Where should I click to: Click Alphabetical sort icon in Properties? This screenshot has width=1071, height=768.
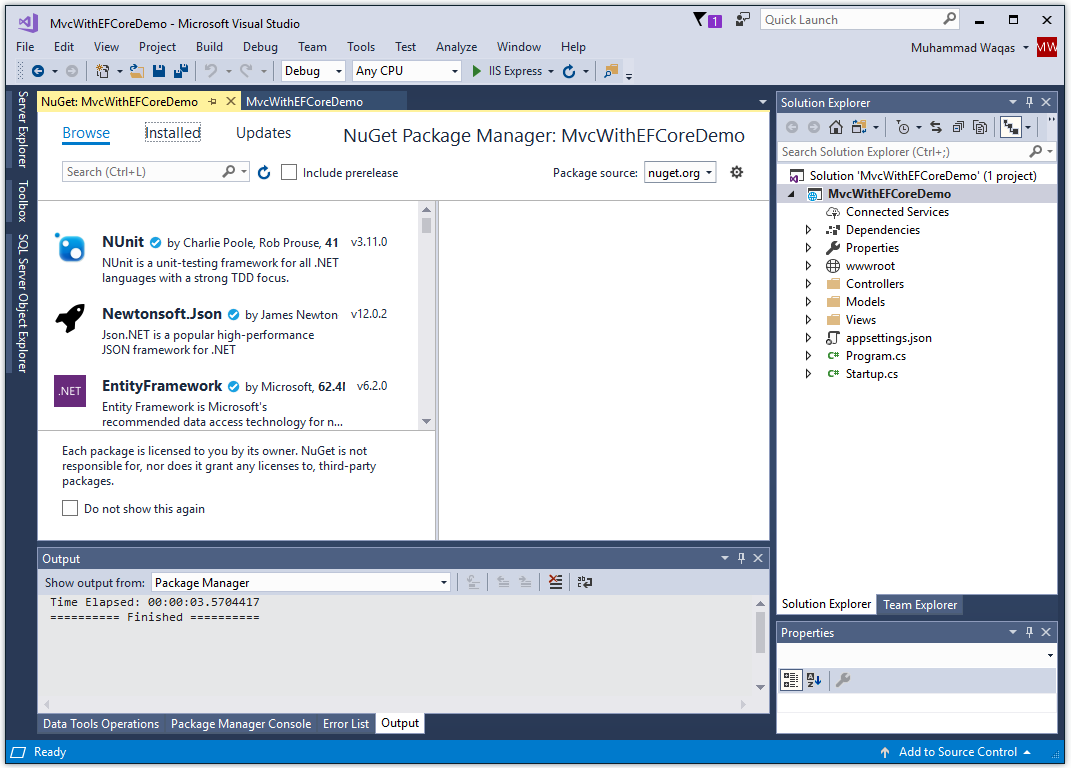coord(813,680)
